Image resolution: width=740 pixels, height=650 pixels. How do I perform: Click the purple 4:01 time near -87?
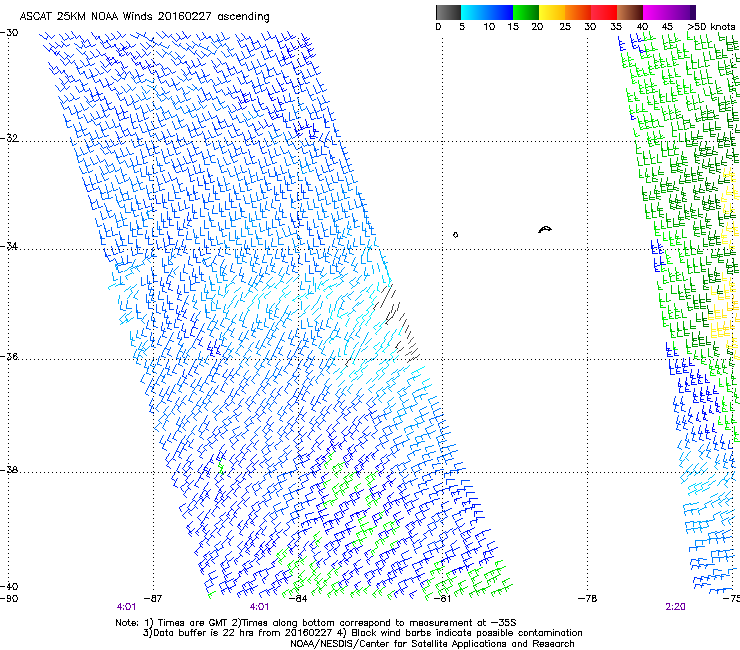click(x=126, y=607)
